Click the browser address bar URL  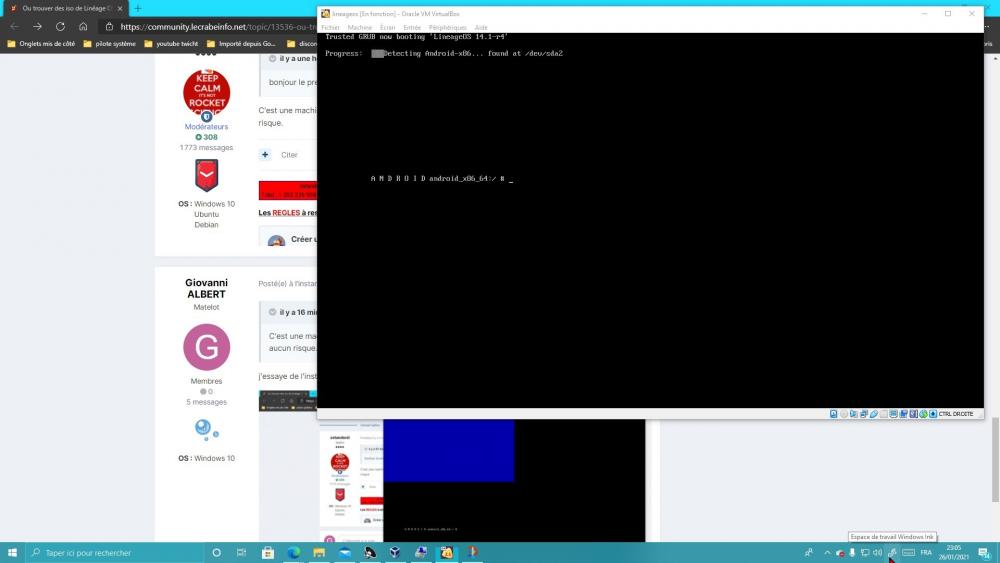coord(217,27)
